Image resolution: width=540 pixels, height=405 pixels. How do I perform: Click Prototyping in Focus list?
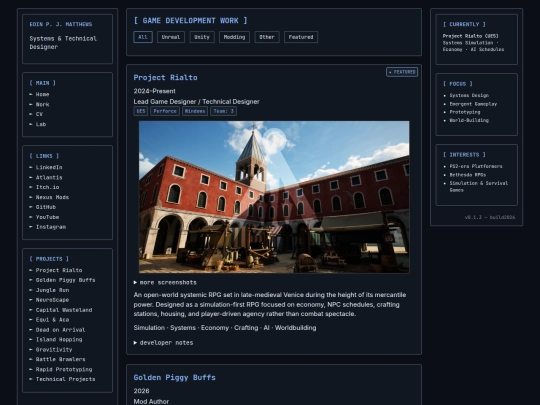click(465, 112)
